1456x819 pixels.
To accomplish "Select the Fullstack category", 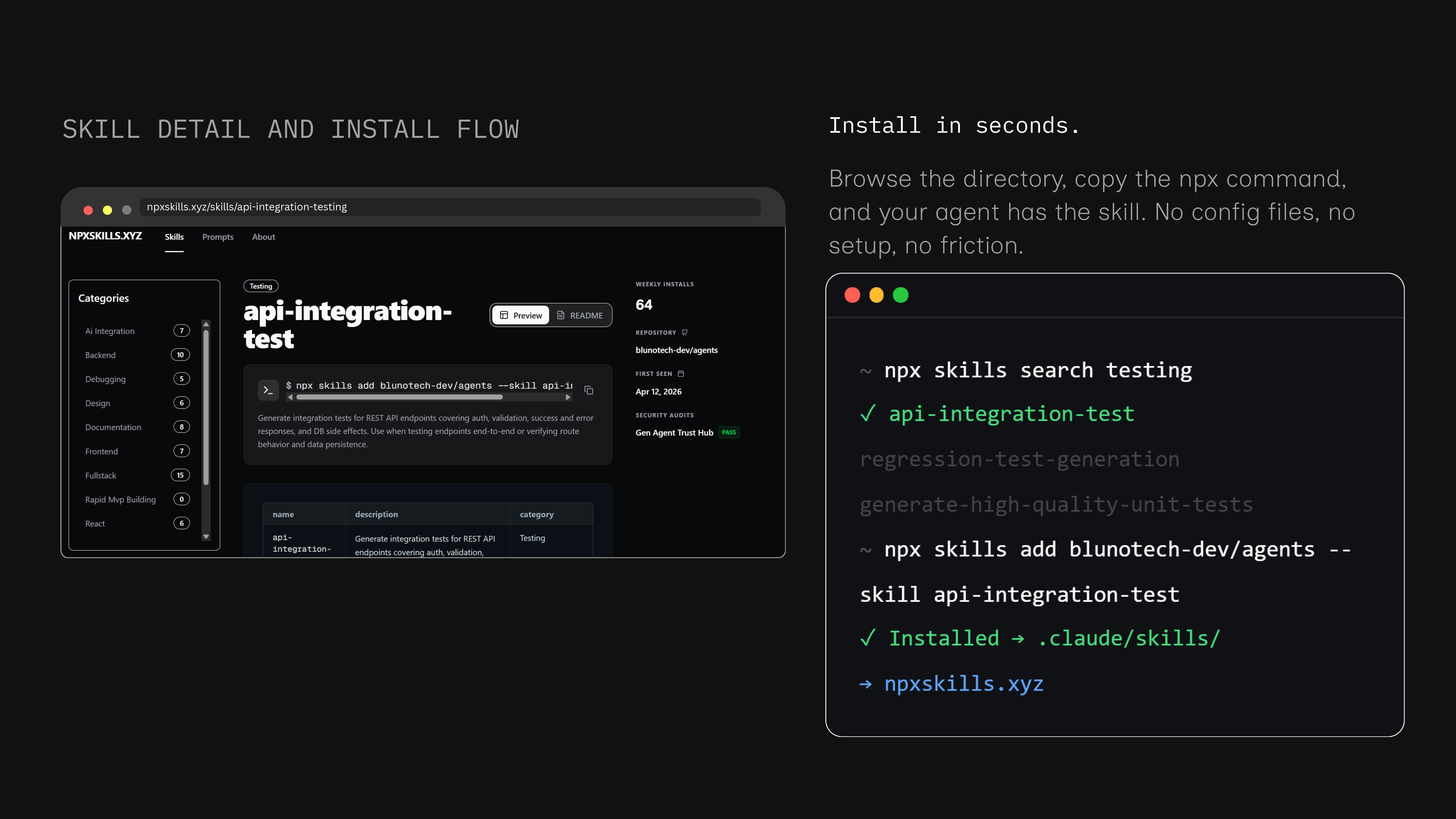I will pyautogui.click(x=101, y=475).
